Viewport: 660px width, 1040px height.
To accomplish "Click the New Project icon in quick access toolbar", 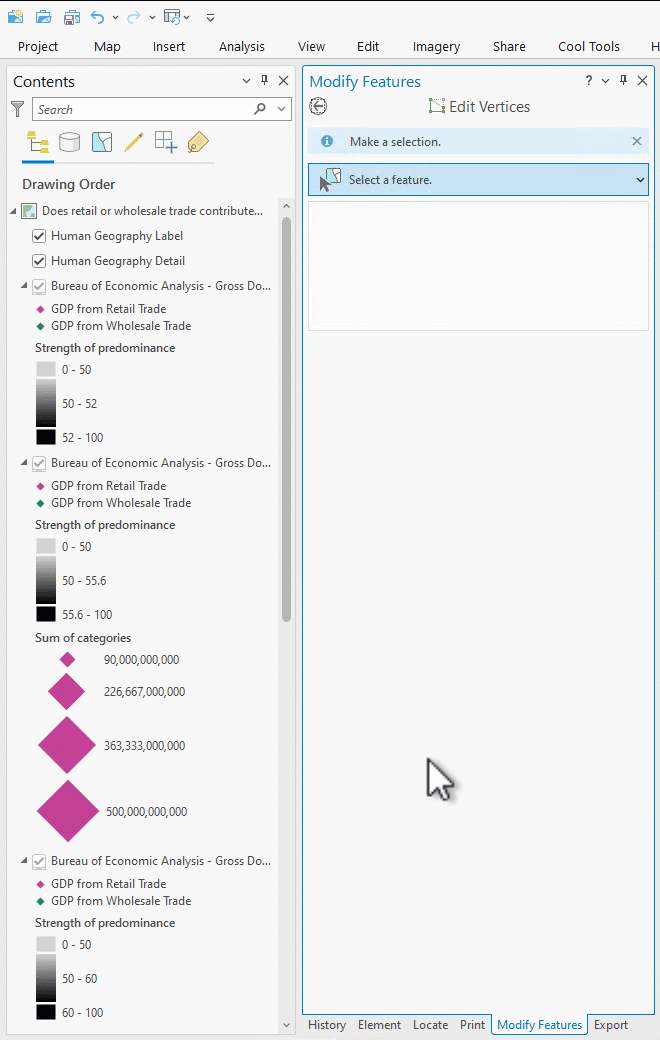I will click(15, 17).
